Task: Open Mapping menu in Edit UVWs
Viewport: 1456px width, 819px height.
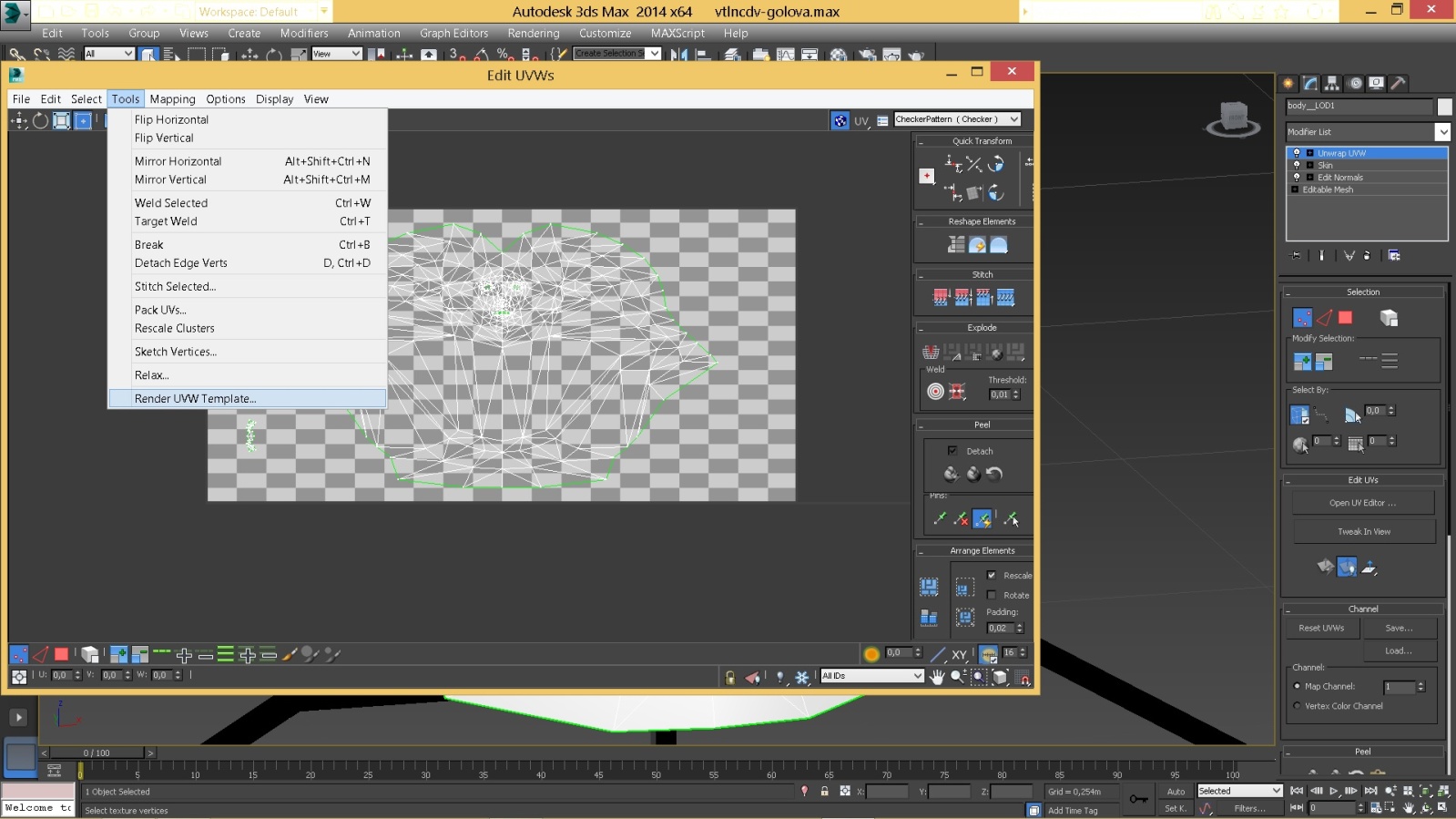Action: 172,99
